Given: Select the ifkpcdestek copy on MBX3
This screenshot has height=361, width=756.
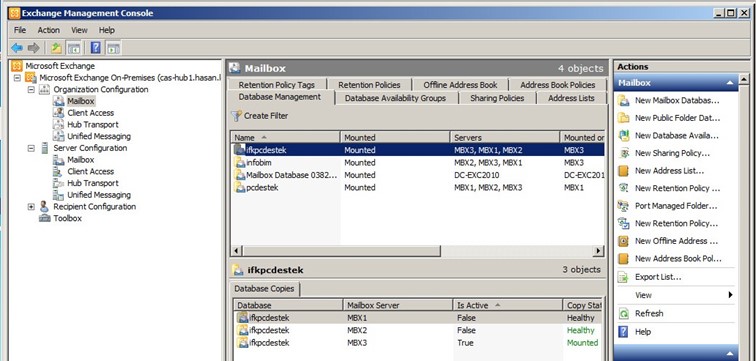Looking at the screenshot, I should coord(418,343).
